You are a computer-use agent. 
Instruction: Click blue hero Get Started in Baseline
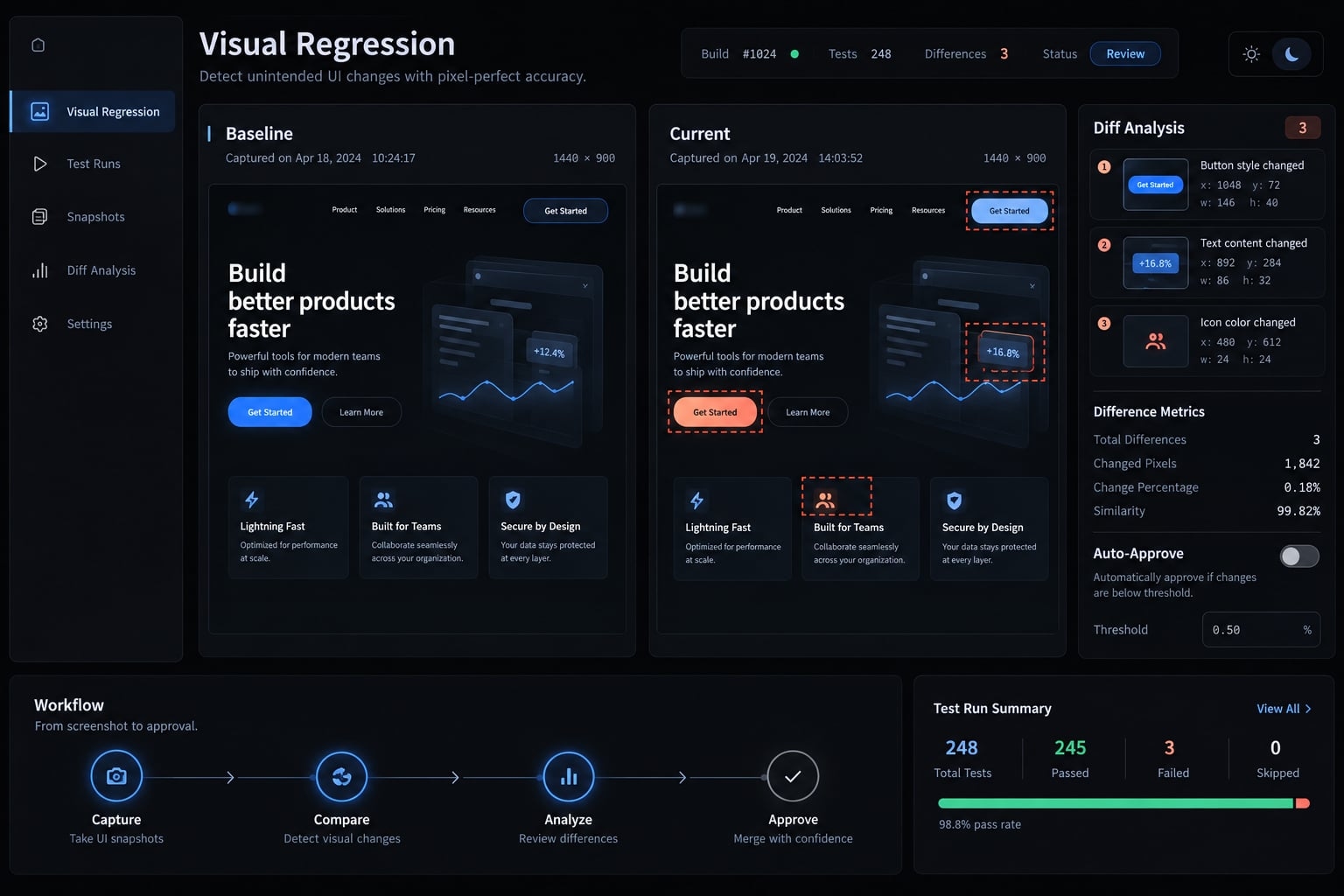tap(269, 412)
